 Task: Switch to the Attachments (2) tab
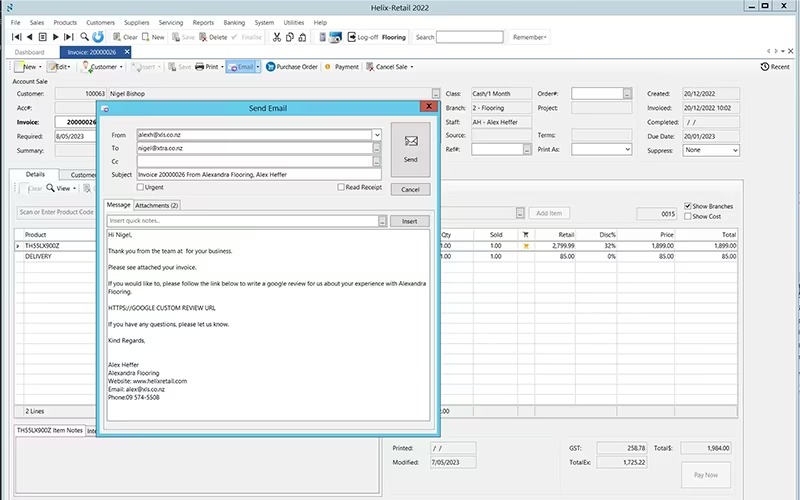tap(157, 205)
